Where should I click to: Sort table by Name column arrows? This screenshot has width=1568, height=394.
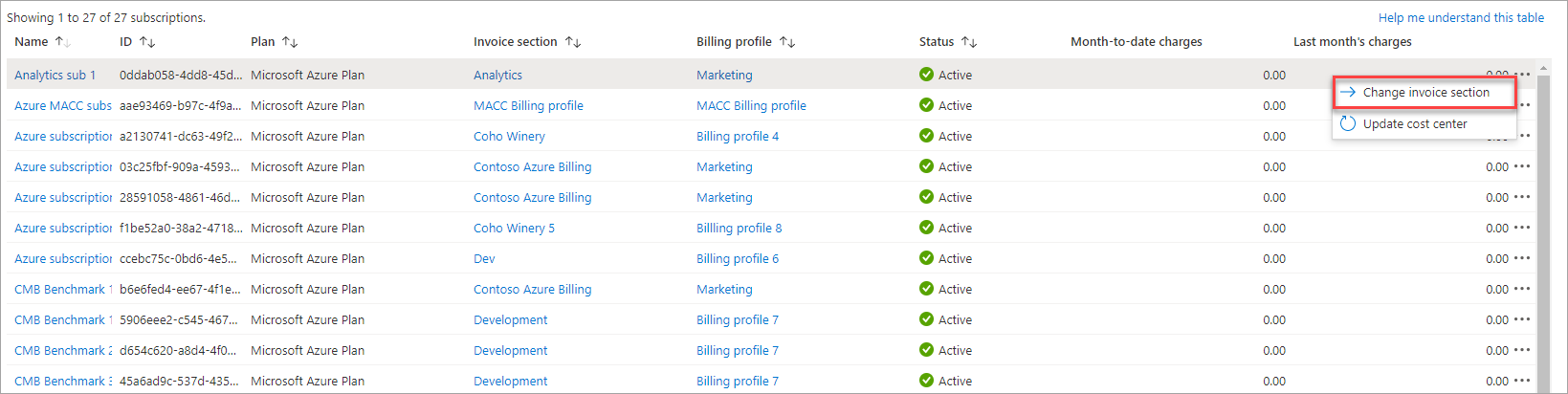pyautogui.click(x=62, y=42)
